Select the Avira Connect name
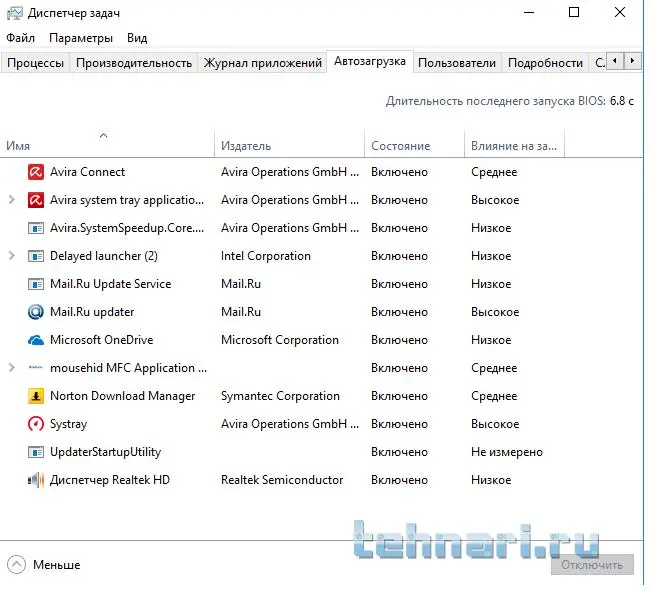652x591 pixels. pyautogui.click(x=87, y=172)
